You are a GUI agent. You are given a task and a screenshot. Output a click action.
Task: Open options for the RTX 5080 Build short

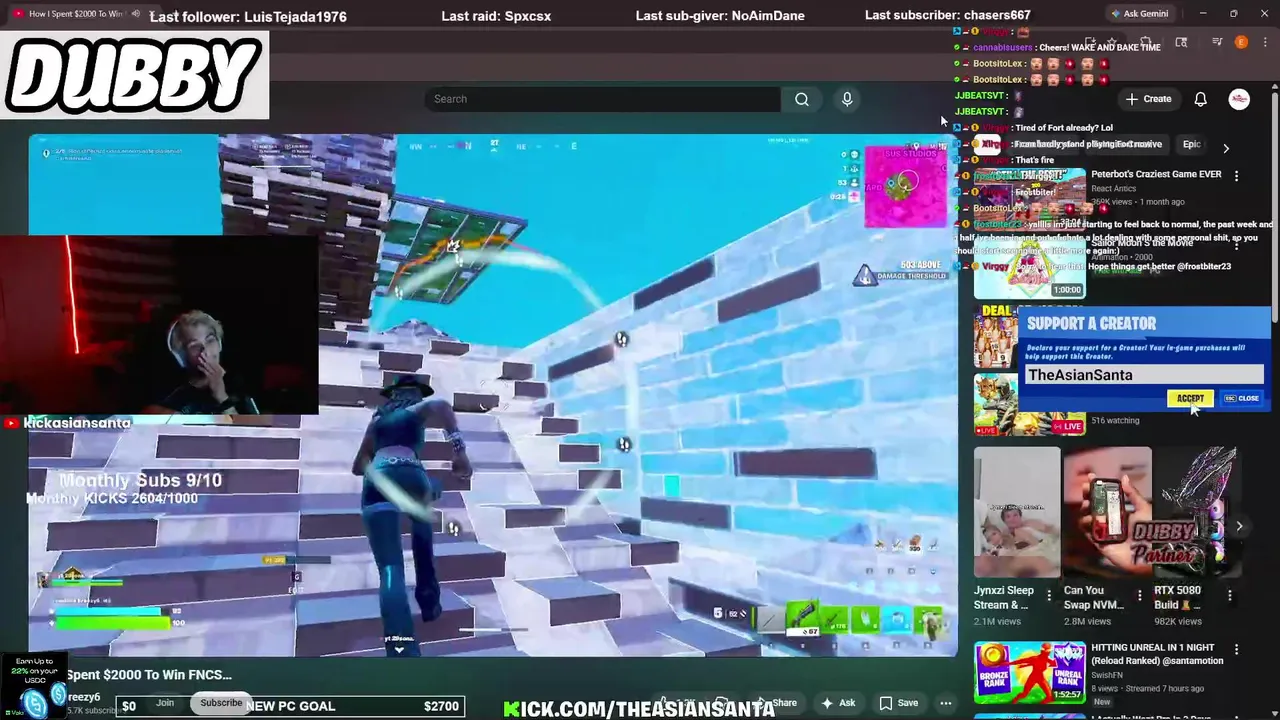[1229, 596]
